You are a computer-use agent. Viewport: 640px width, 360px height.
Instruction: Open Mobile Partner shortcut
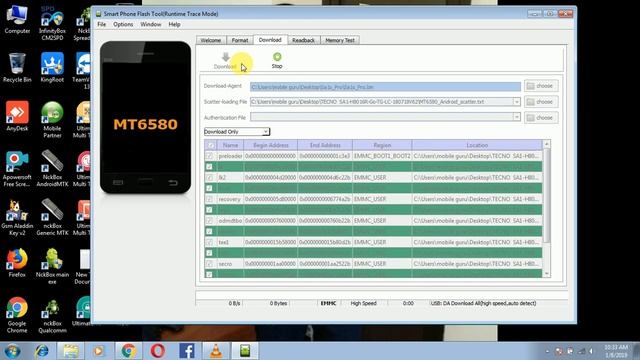(x=52, y=120)
